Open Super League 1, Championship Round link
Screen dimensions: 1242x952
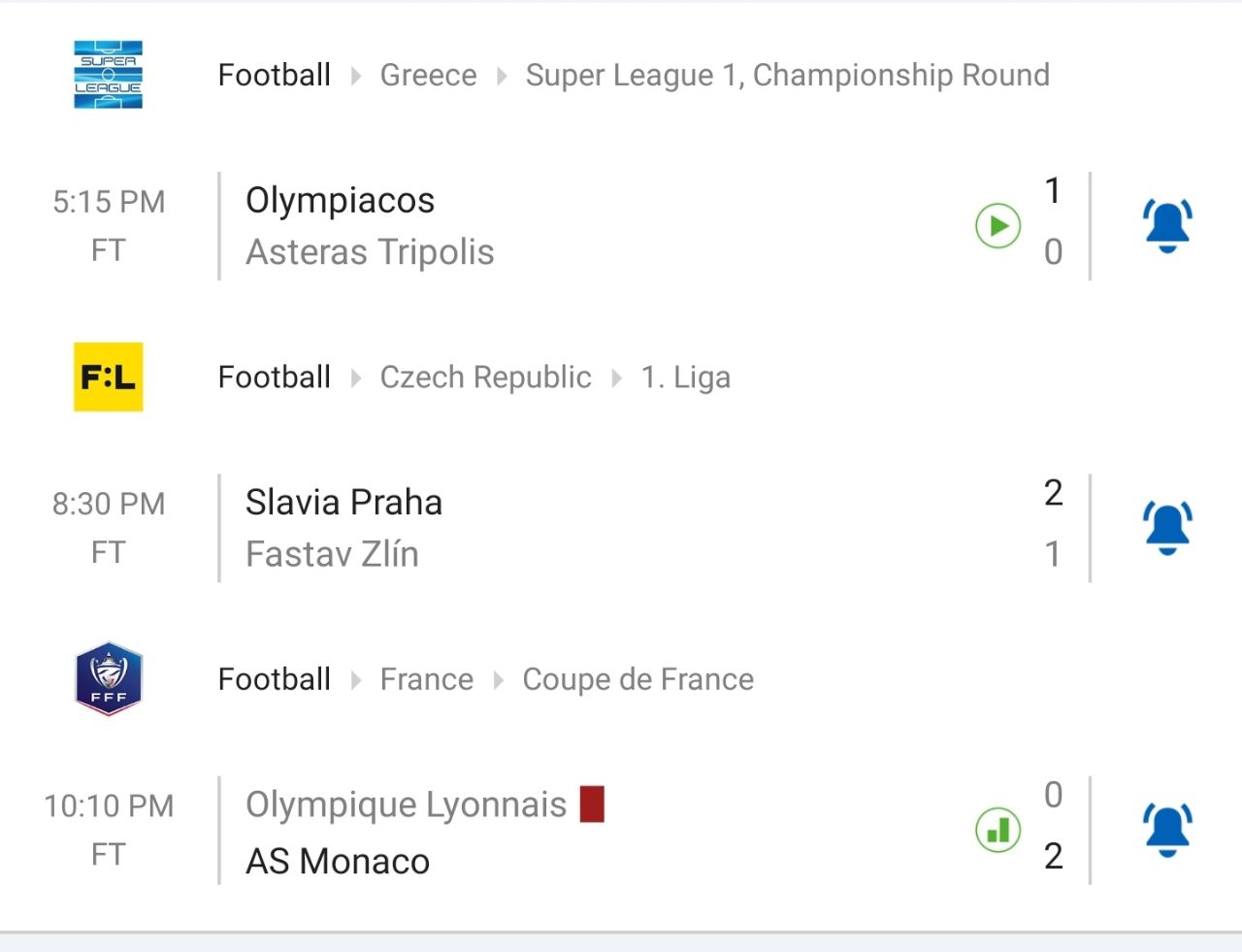coord(787,75)
